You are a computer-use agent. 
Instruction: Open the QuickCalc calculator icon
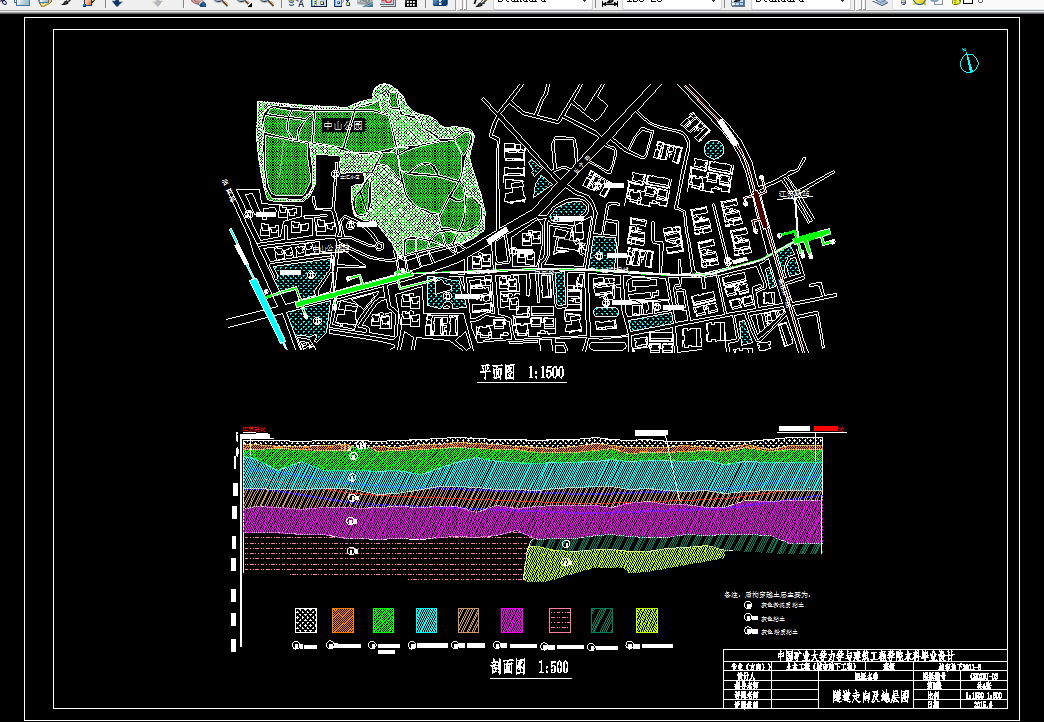click(x=411, y=2)
